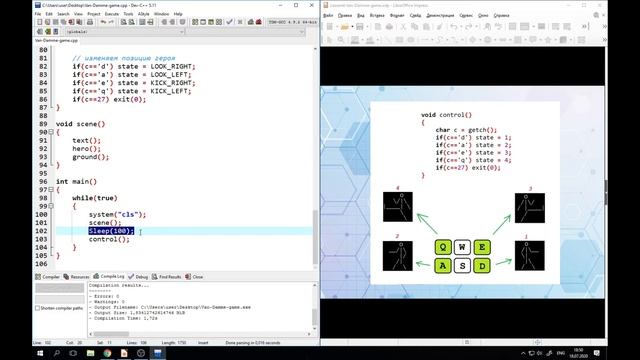The image size is (640, 360).
Task: Open the Windows Start menu
Action: [40, 353]
